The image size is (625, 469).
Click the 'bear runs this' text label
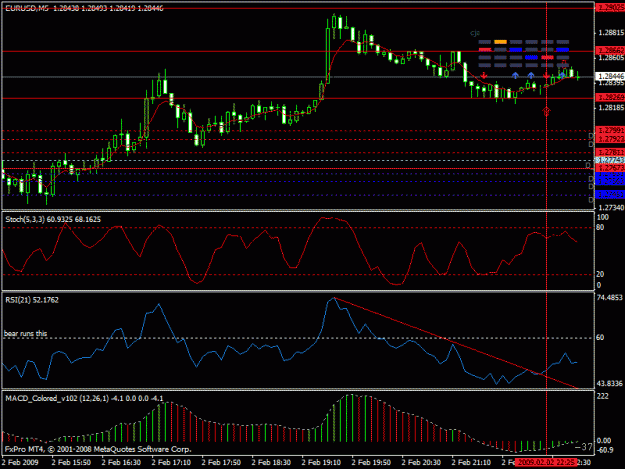pyautogui.click(x=26, y=334)
